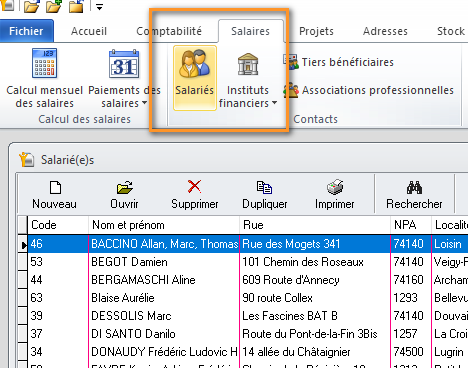Viewport: 468px width, 368px height.
Task: Switch to the Projets tab
Action: pos(316,31)
